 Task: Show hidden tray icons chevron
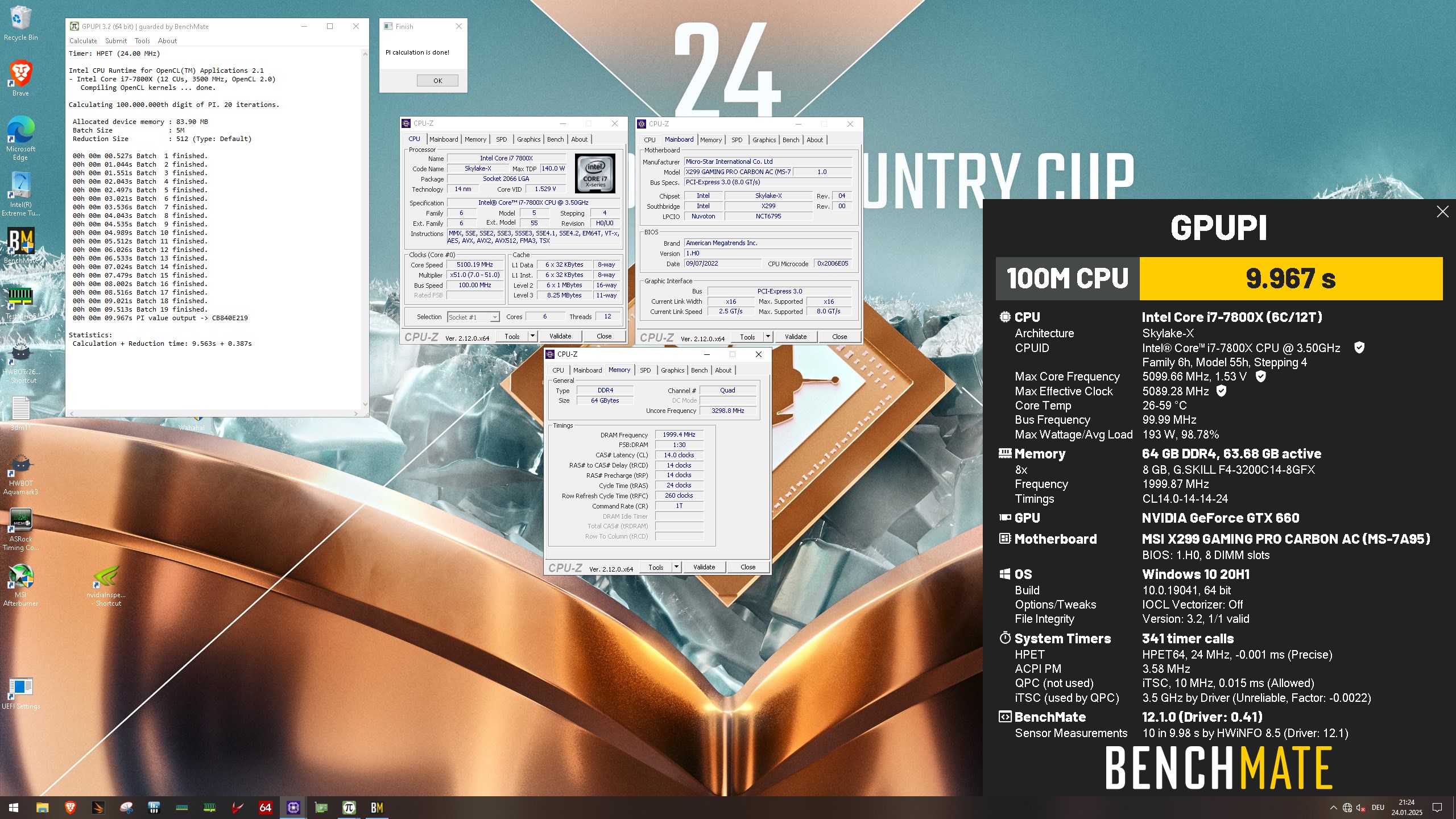1333,808
